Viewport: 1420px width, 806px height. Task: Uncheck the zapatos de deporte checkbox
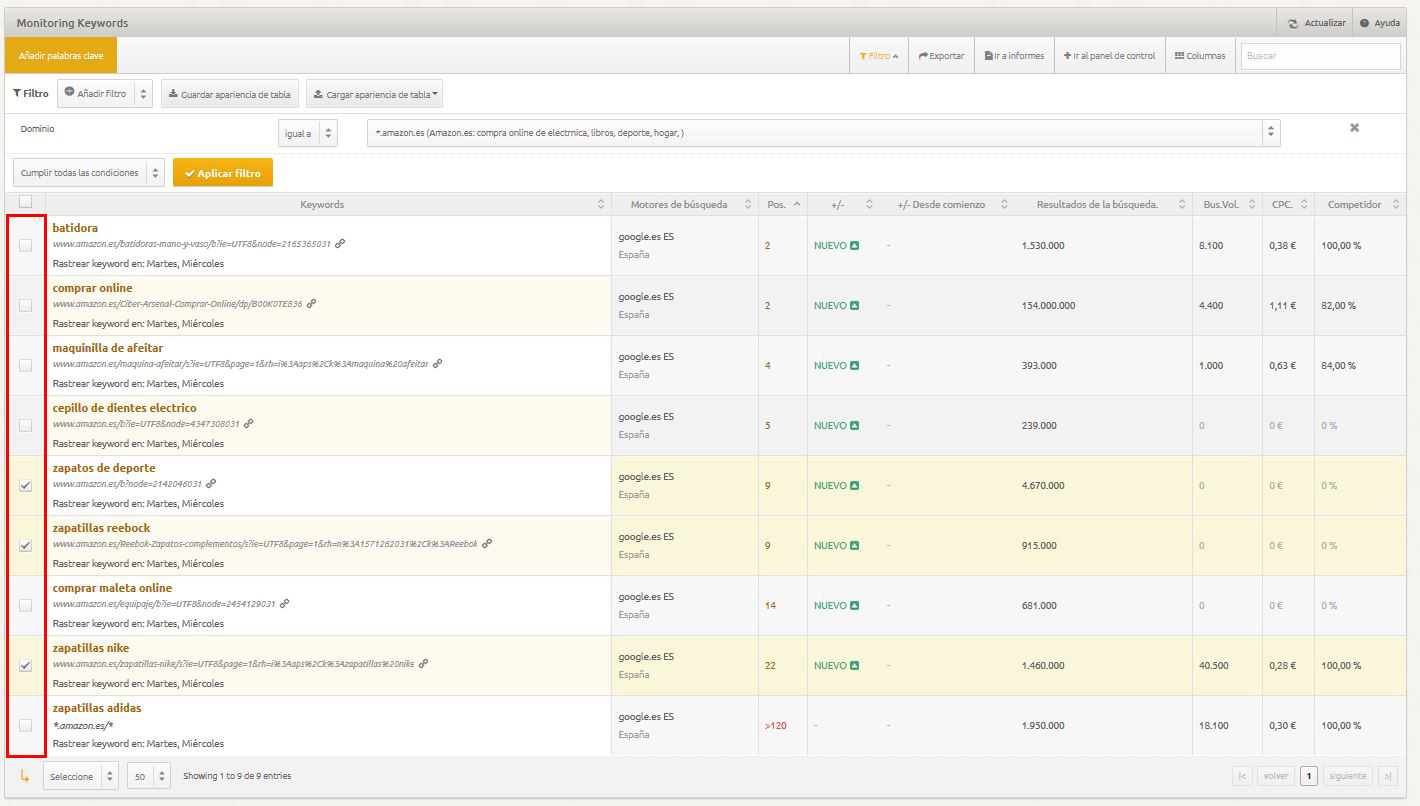(26, 485)
